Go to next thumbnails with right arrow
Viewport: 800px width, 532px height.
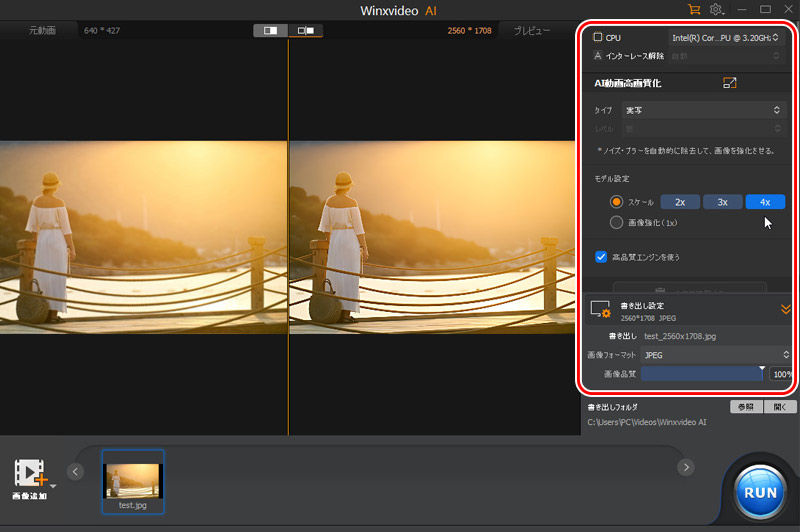tap(686, 467)
